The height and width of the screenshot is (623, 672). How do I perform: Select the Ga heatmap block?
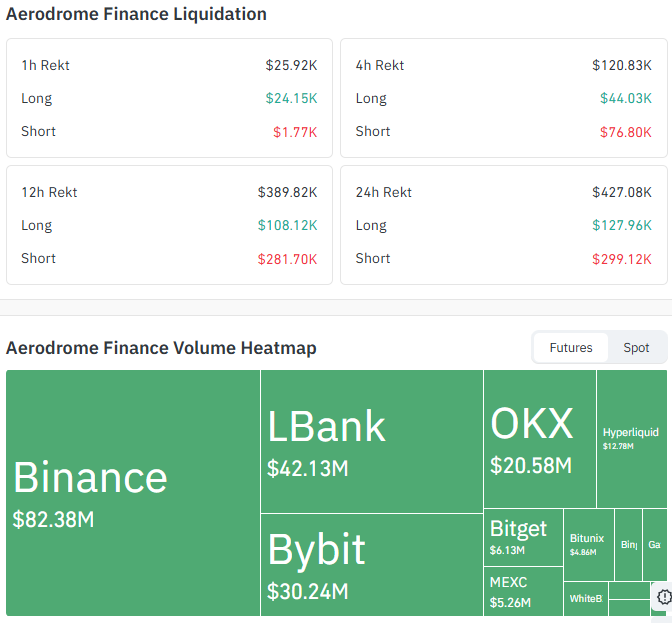[655, 545]
